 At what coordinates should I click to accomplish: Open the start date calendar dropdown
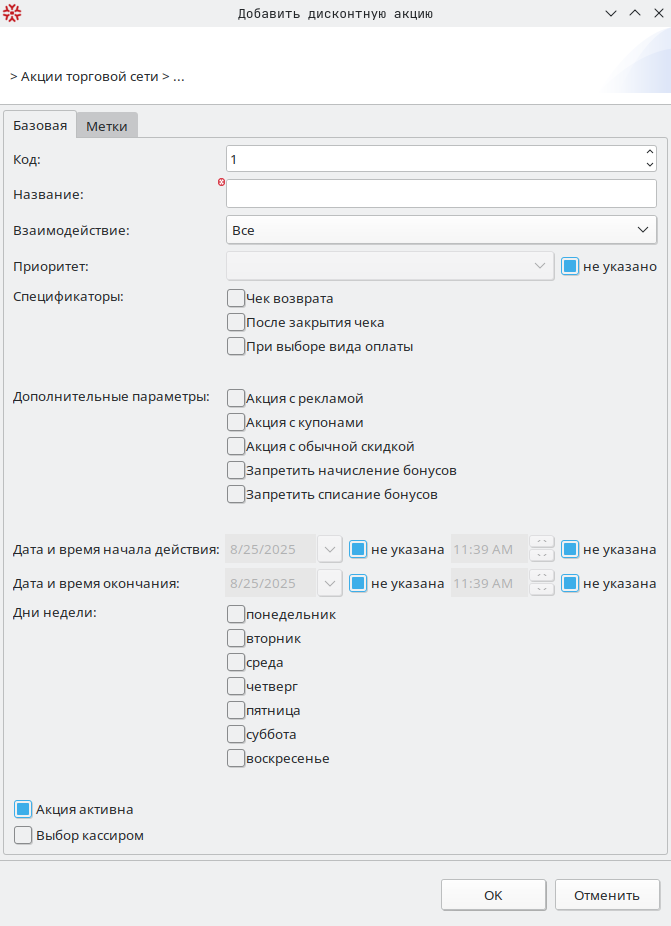(330, 549)
